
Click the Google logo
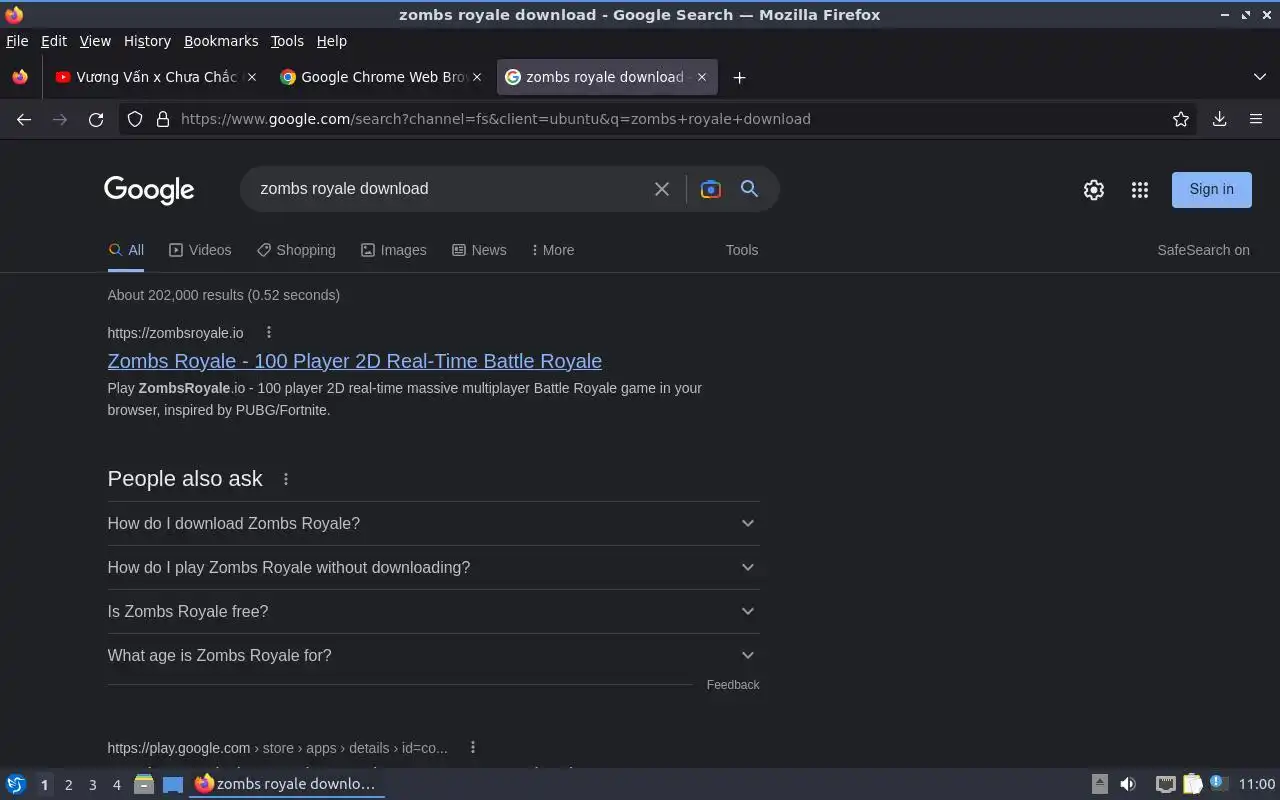[x=149, y=189]
